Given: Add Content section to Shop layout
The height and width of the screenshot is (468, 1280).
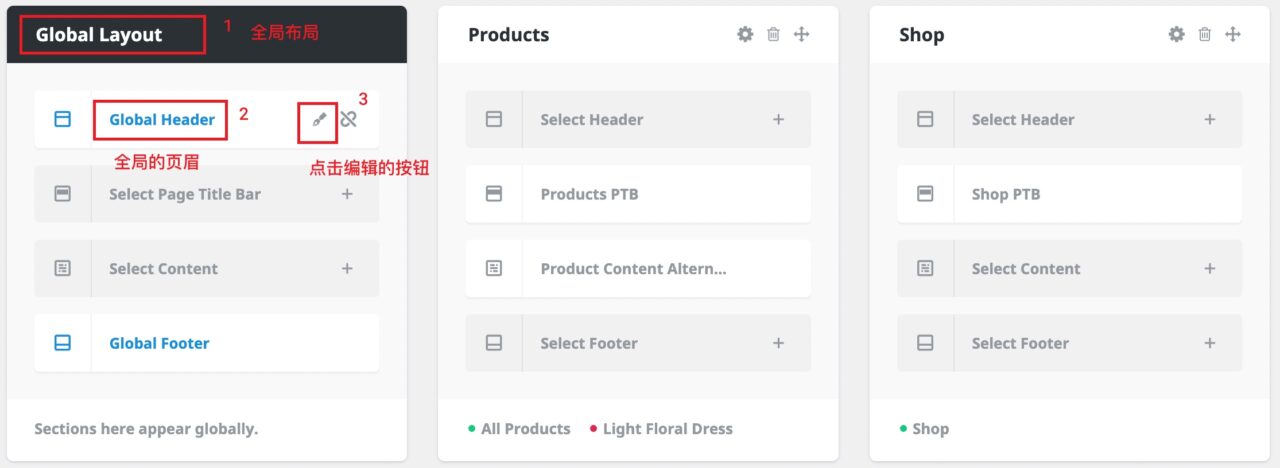Looking at the screenshot, I should [1209, 268].
